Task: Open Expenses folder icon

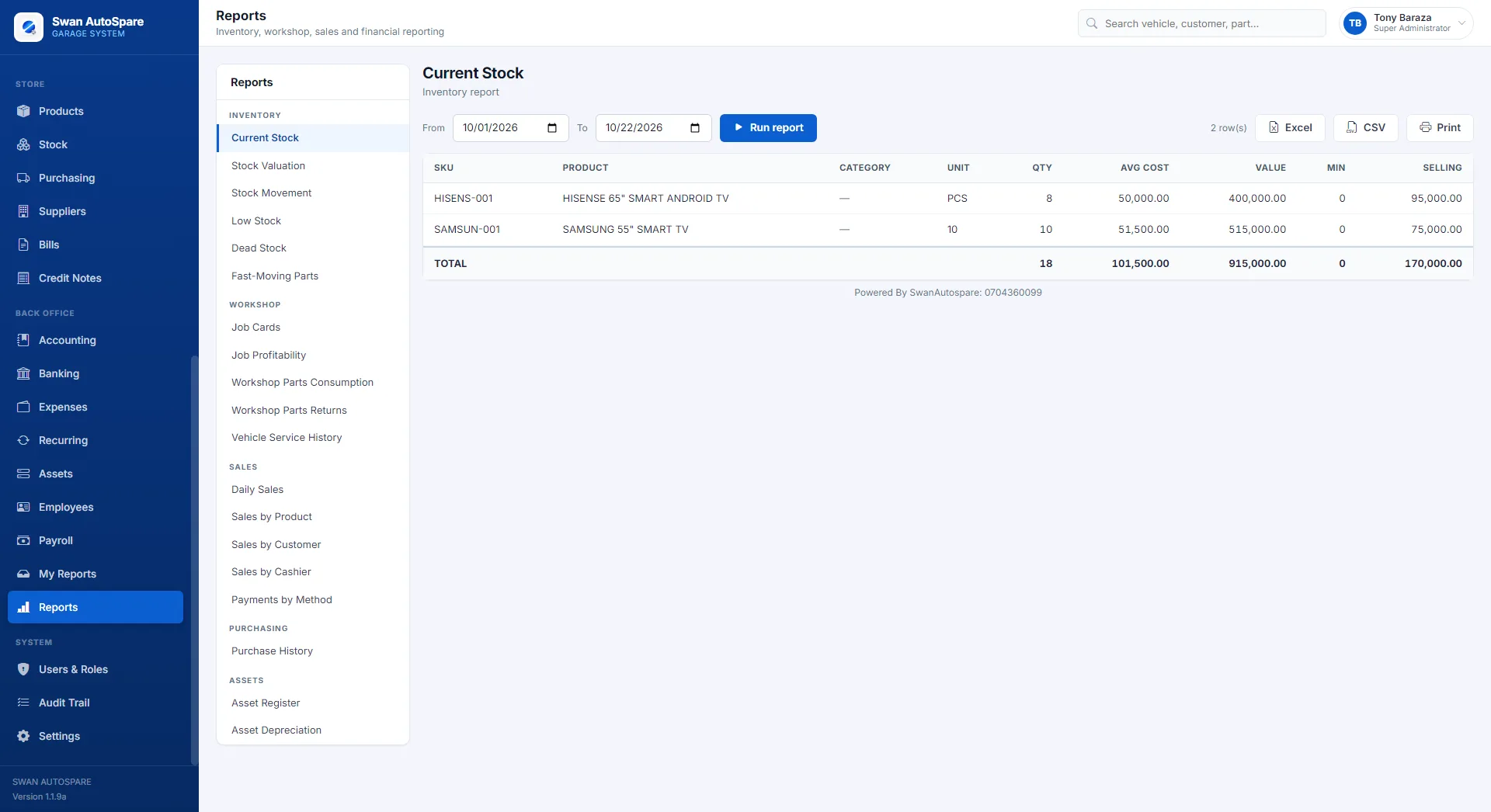Action: 23,407
